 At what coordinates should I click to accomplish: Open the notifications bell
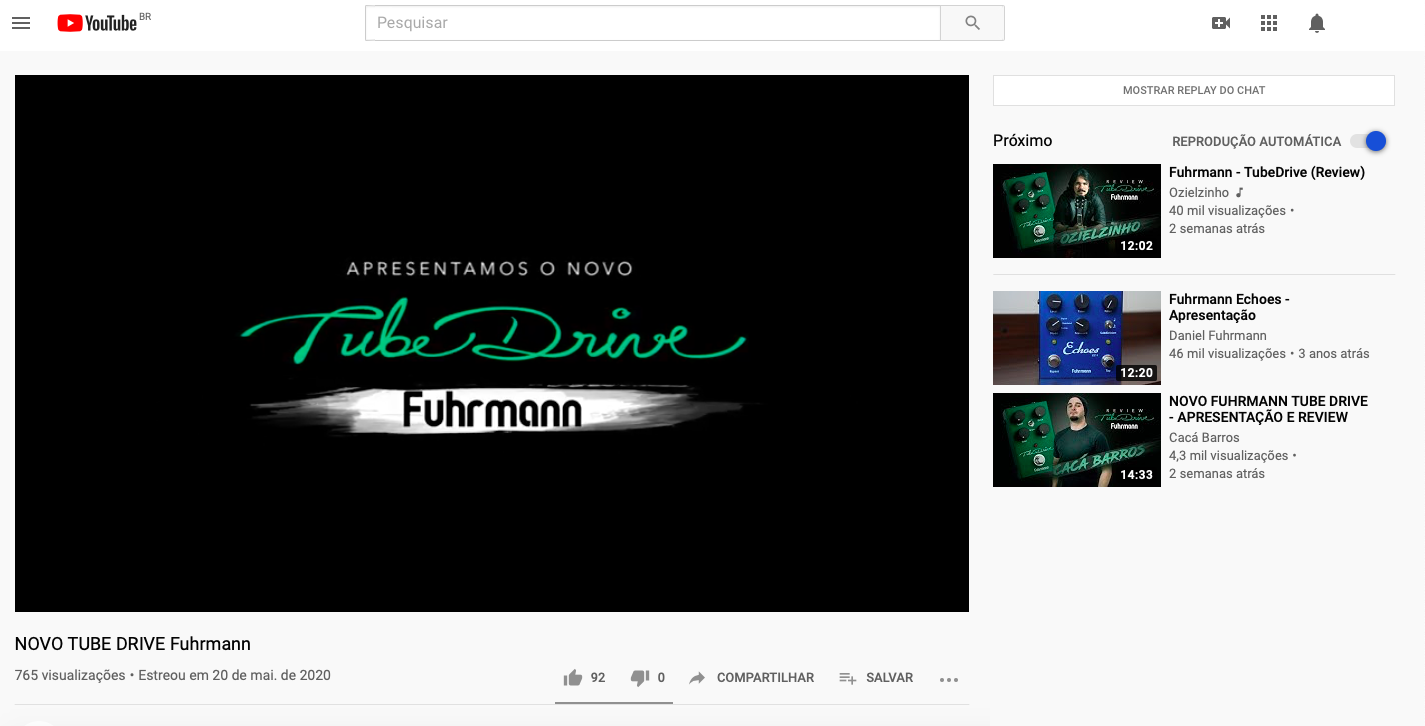tap(1317, 23)
